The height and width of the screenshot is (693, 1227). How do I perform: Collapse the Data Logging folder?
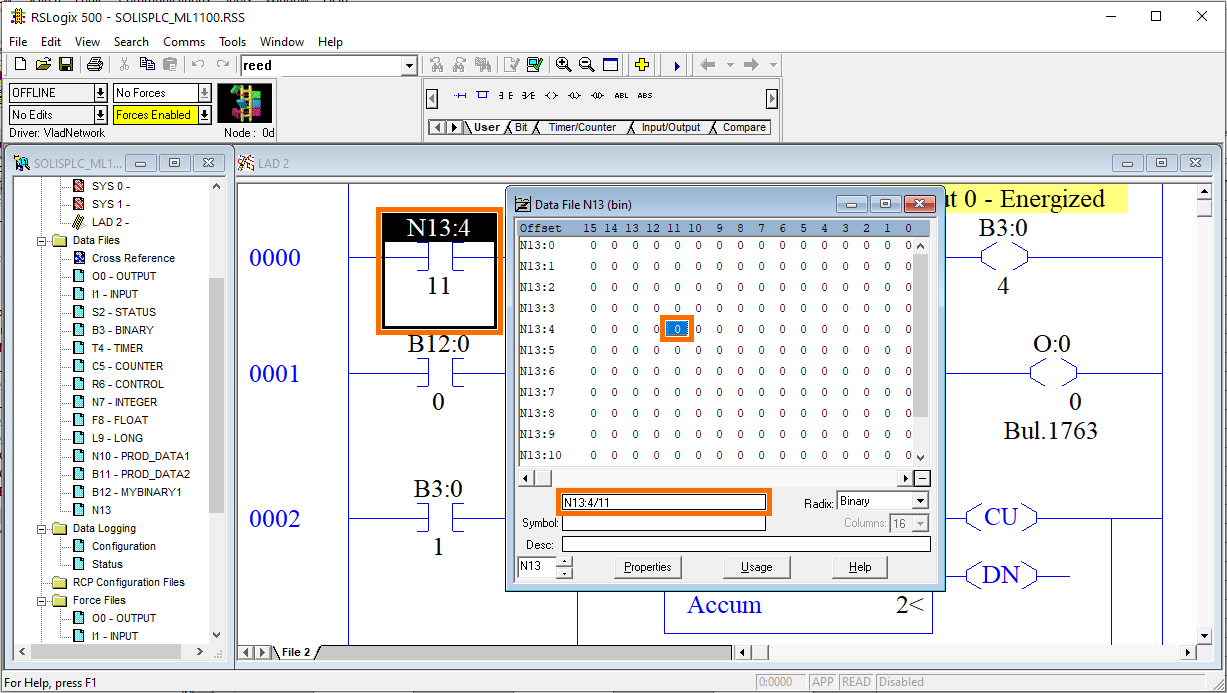coord(42,529)
